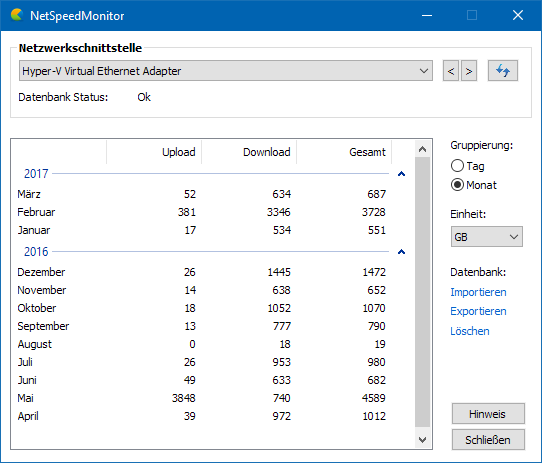The width and height of the screenshot is (542, 463).
Task: Click the Upload column header
Action: [x=154, y=152]
